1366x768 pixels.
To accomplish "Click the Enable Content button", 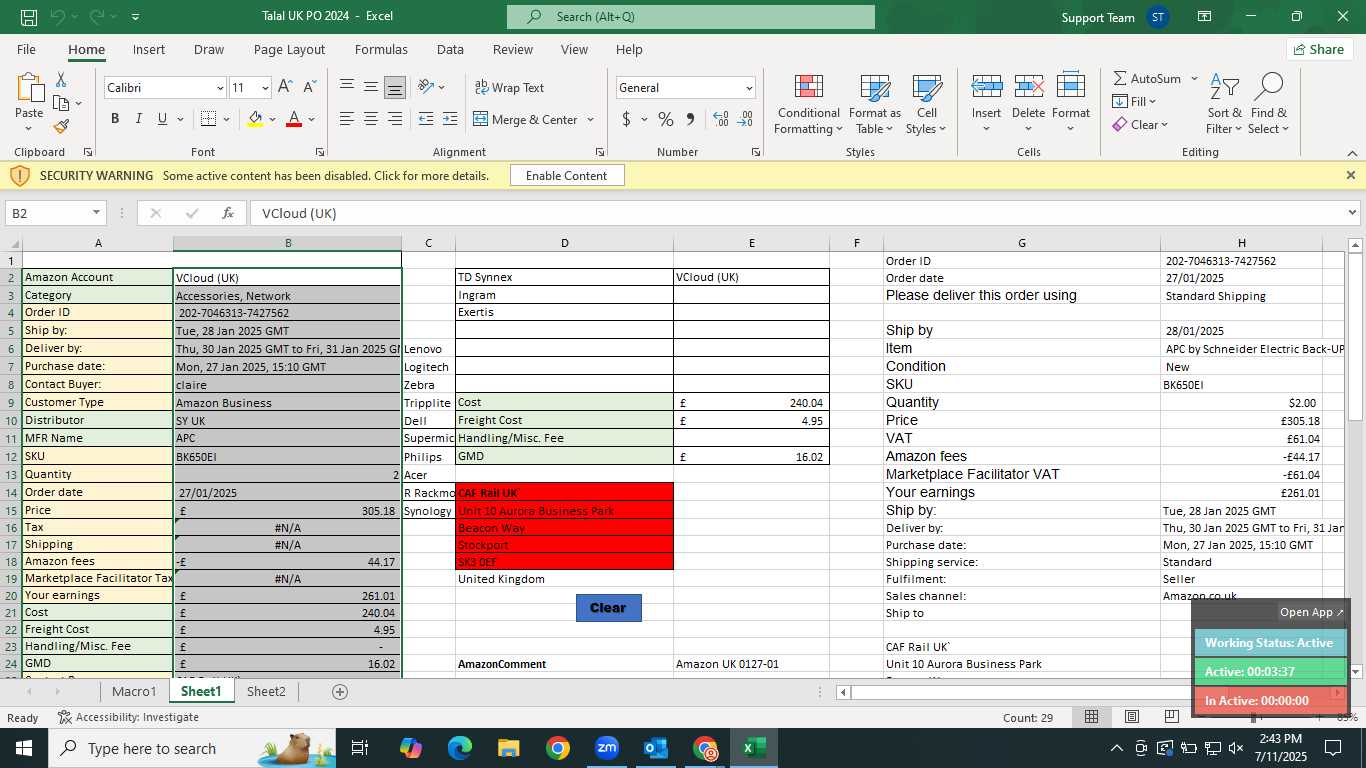I will pos(567,175).
